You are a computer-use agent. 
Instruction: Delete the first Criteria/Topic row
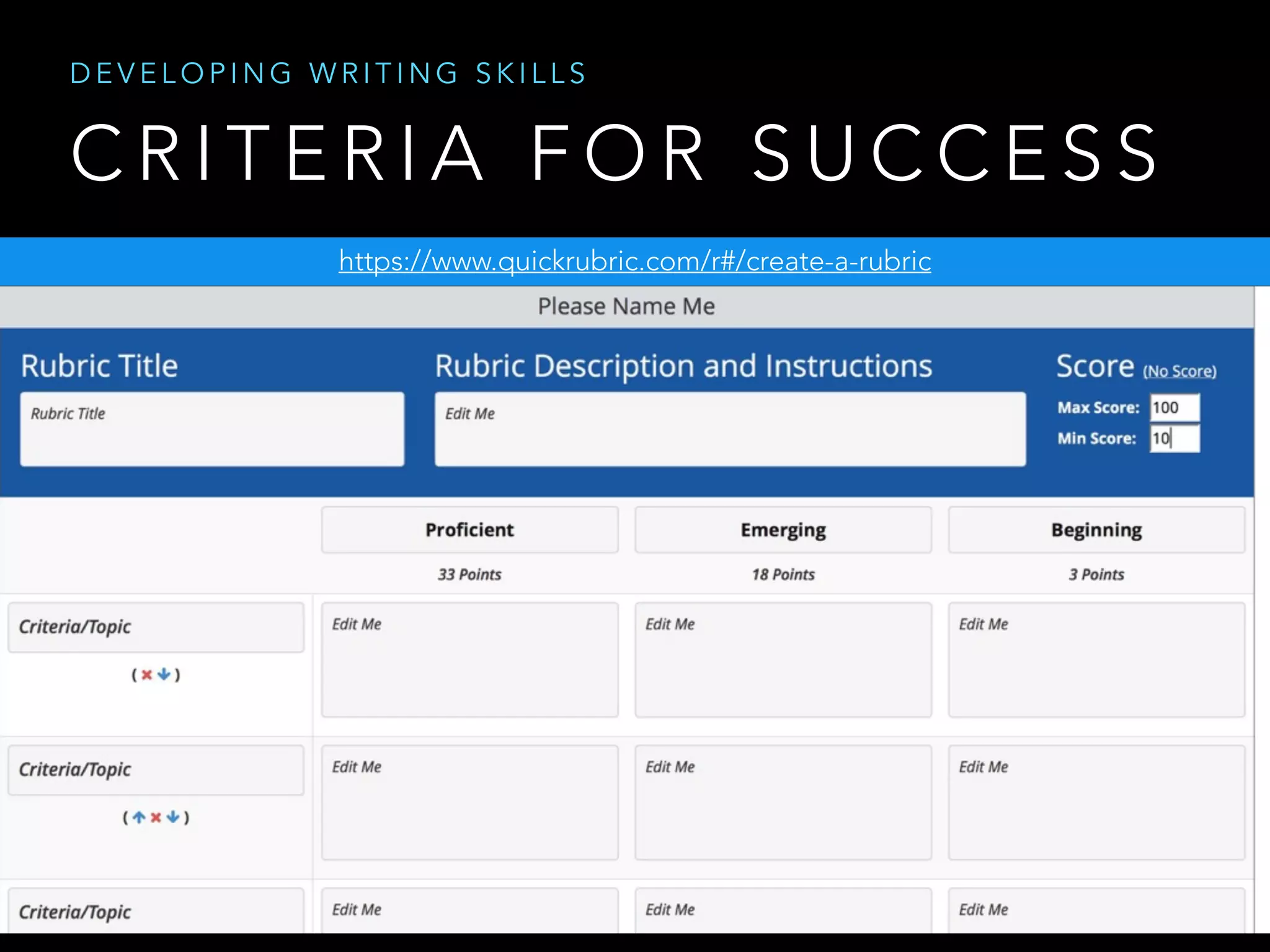[x=146, y=675]
